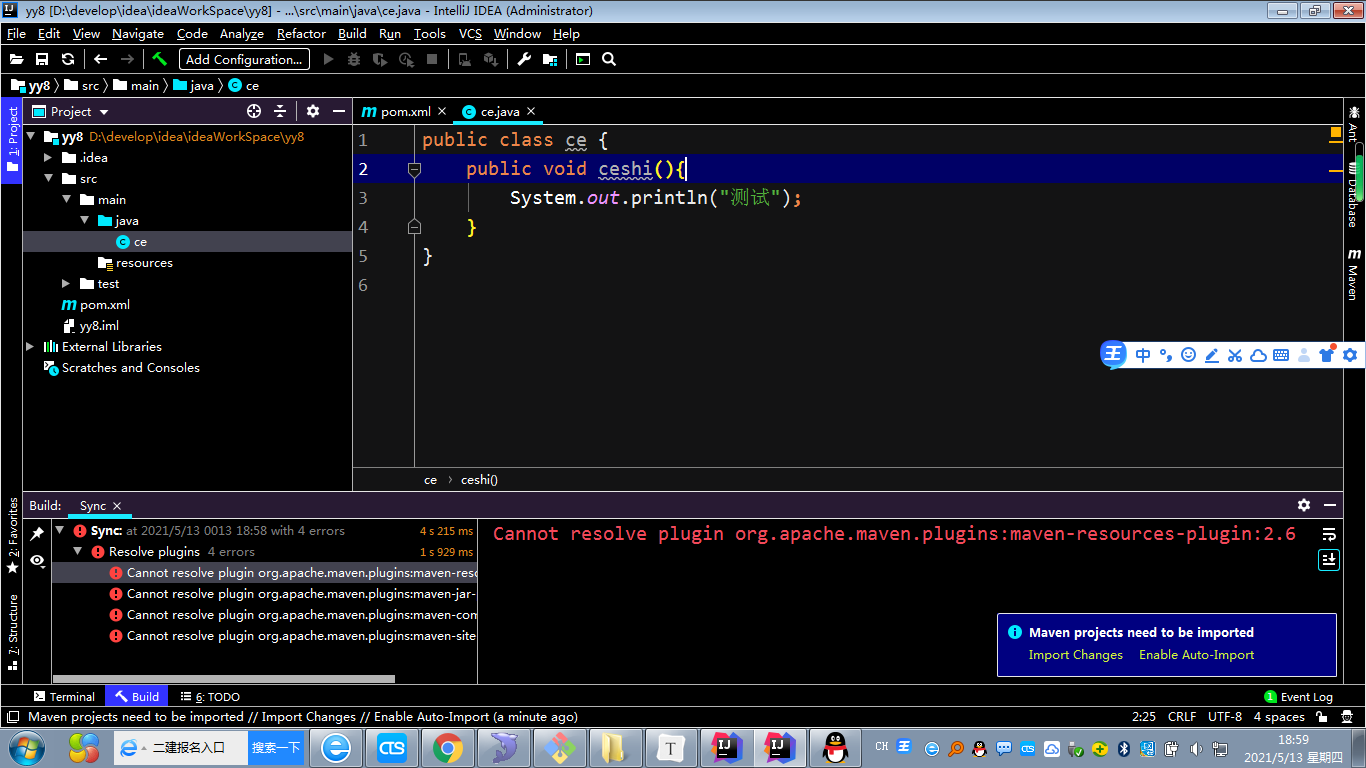The width and height of the screenshot is (1366, 768).
Task: Collapse the Sync root node in Build
Action: (60, 531)
